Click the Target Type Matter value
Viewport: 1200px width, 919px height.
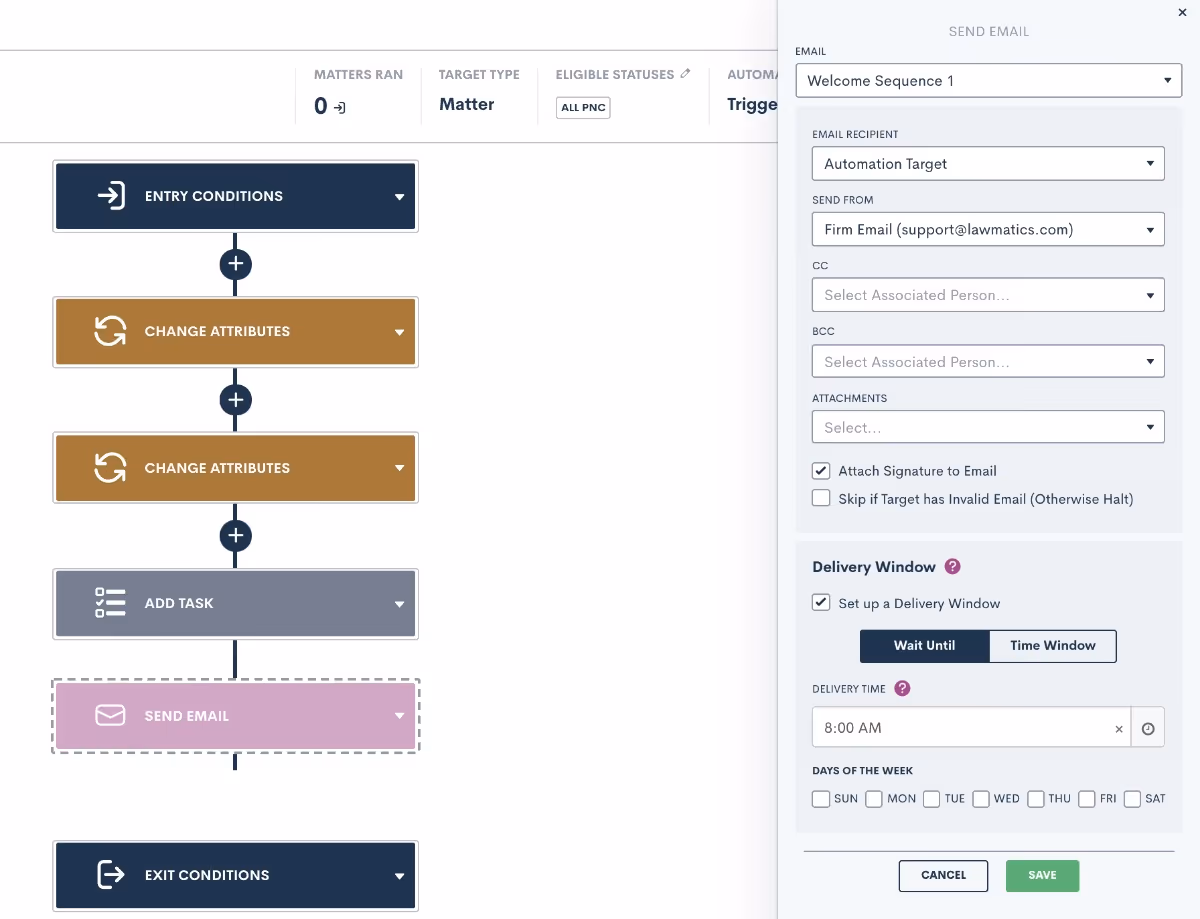point(467,104)
